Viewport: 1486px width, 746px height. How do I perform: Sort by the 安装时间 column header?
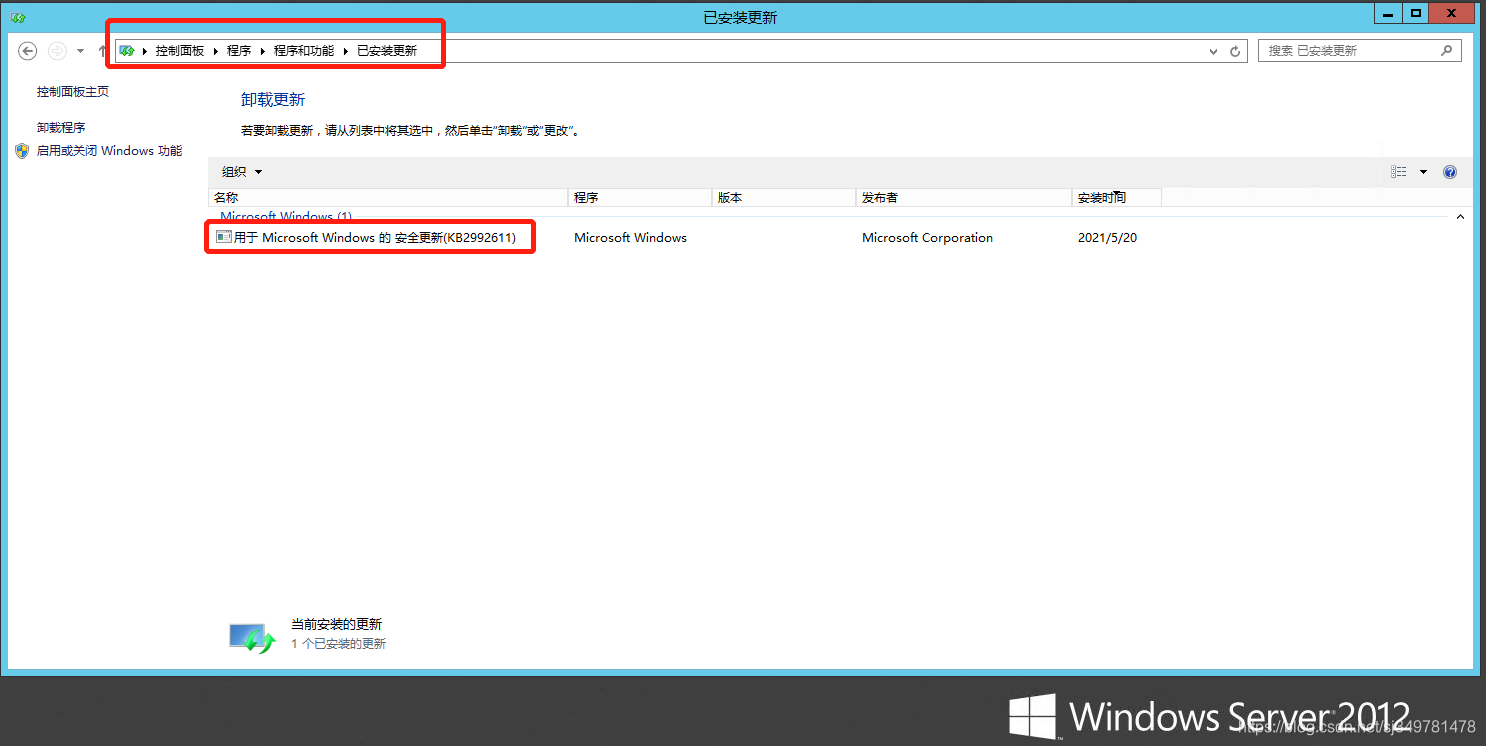pyautogui.click(x=1117, y=198)
